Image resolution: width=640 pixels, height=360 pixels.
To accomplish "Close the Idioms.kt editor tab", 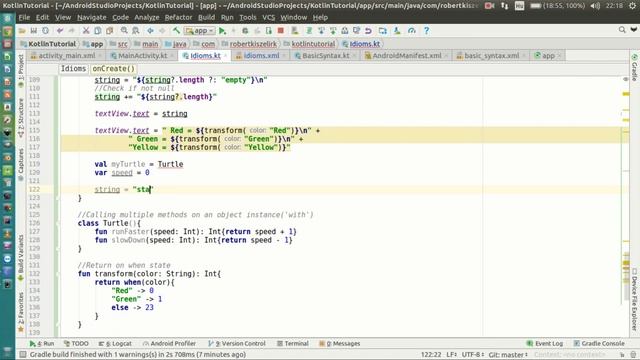I will point(225,56).
